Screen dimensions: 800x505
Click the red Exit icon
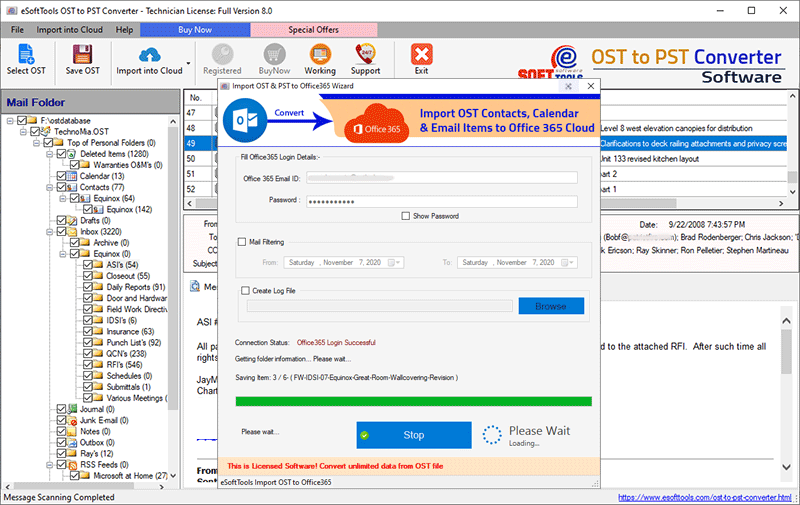coord(421,57)
